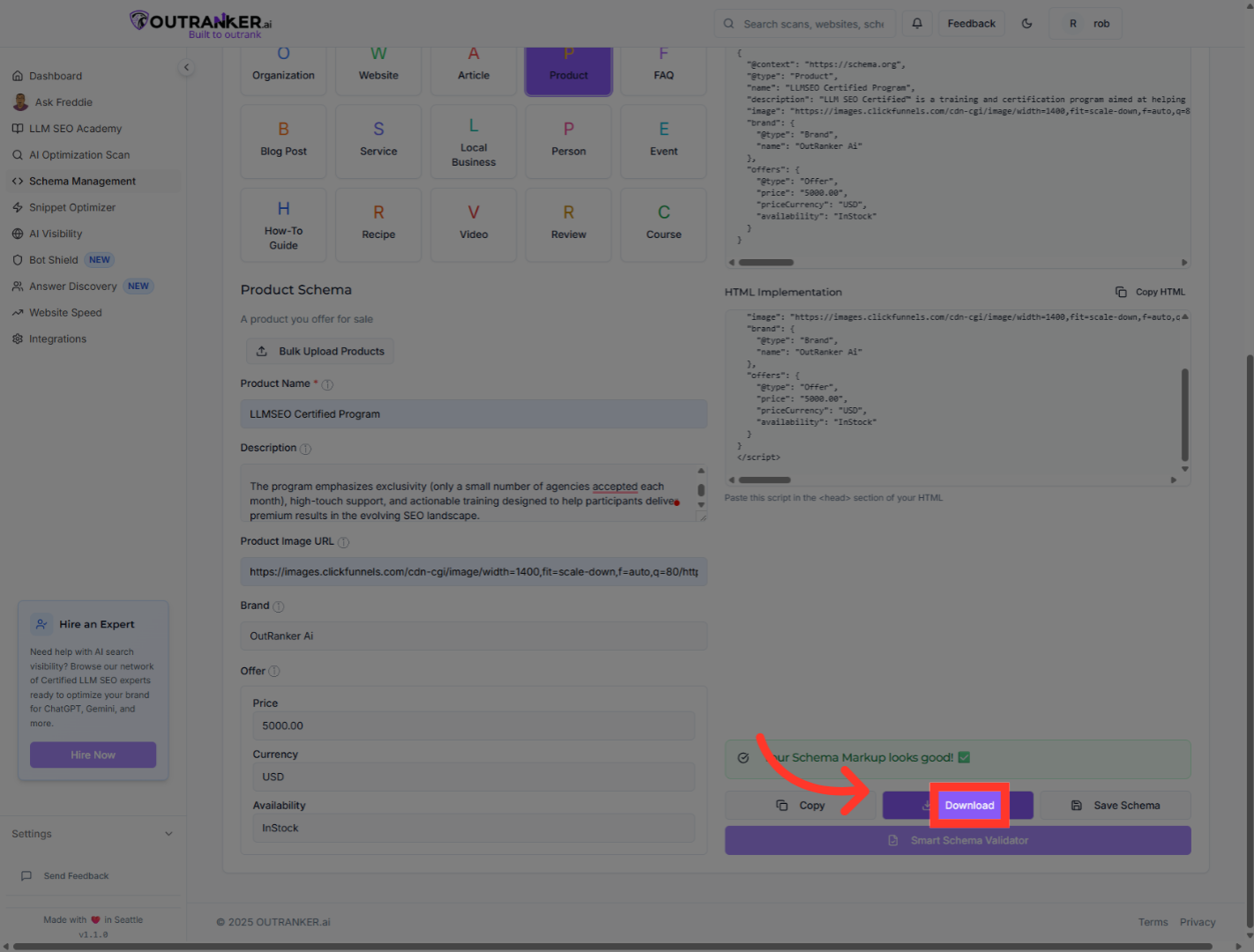Click the "© 2025 OUTRANKER.ai" footer text
The image size is (1254, 952).
click(273, 923)
